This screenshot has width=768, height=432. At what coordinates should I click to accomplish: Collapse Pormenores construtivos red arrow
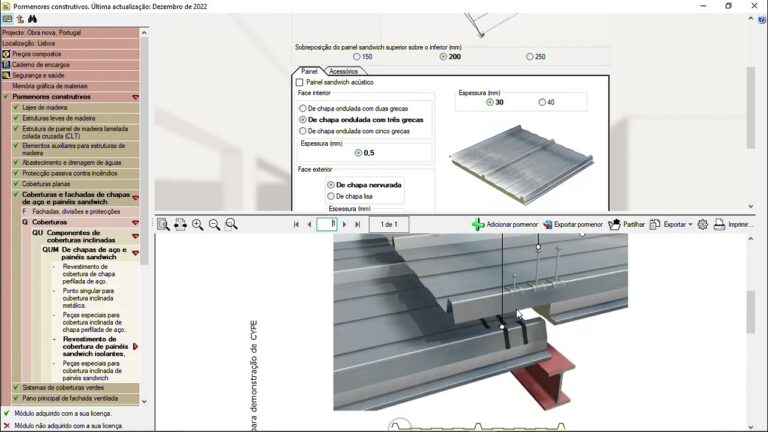click(135, 97)
